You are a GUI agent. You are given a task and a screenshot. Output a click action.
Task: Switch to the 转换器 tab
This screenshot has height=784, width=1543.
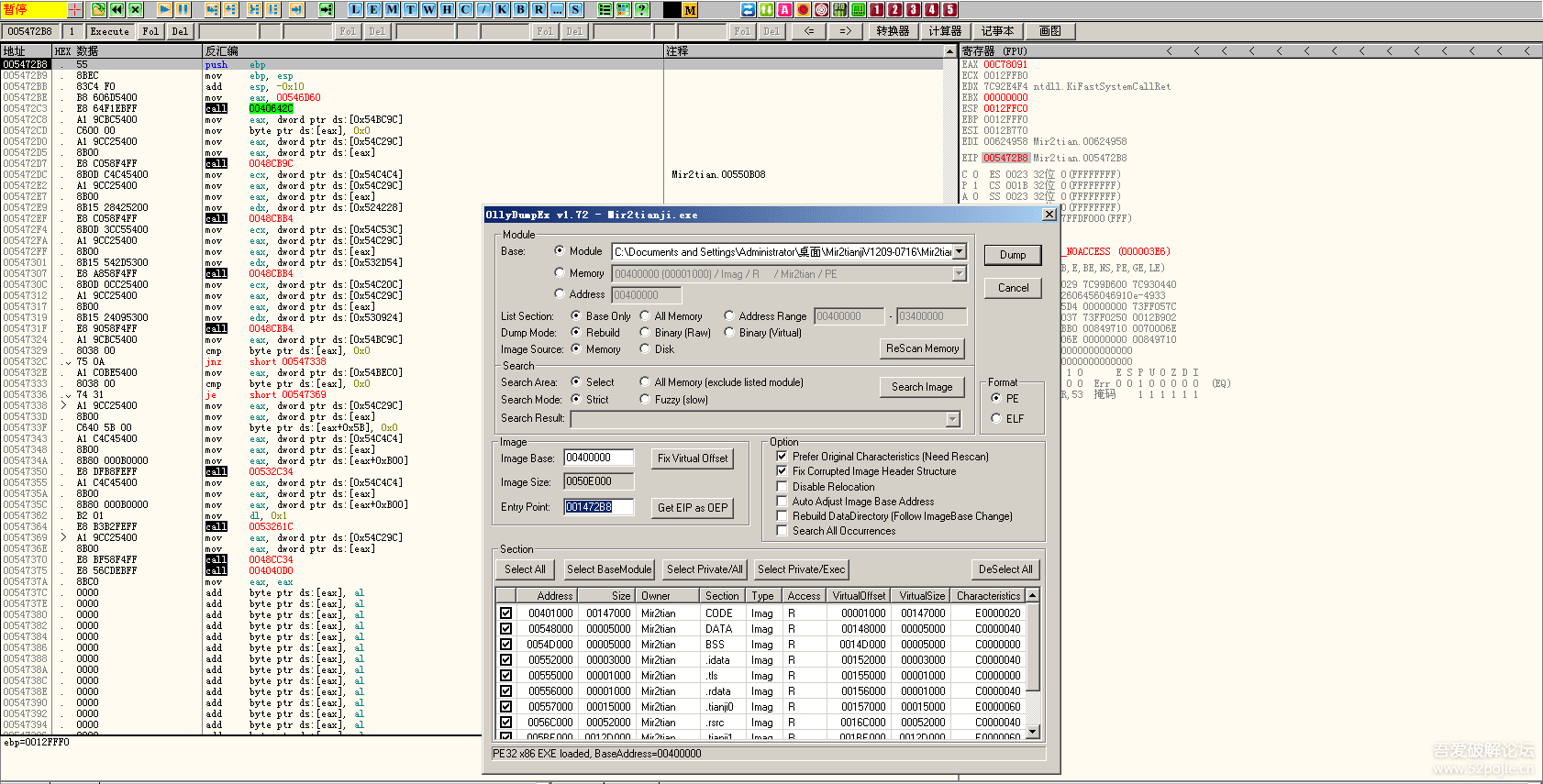click(893, 31)
